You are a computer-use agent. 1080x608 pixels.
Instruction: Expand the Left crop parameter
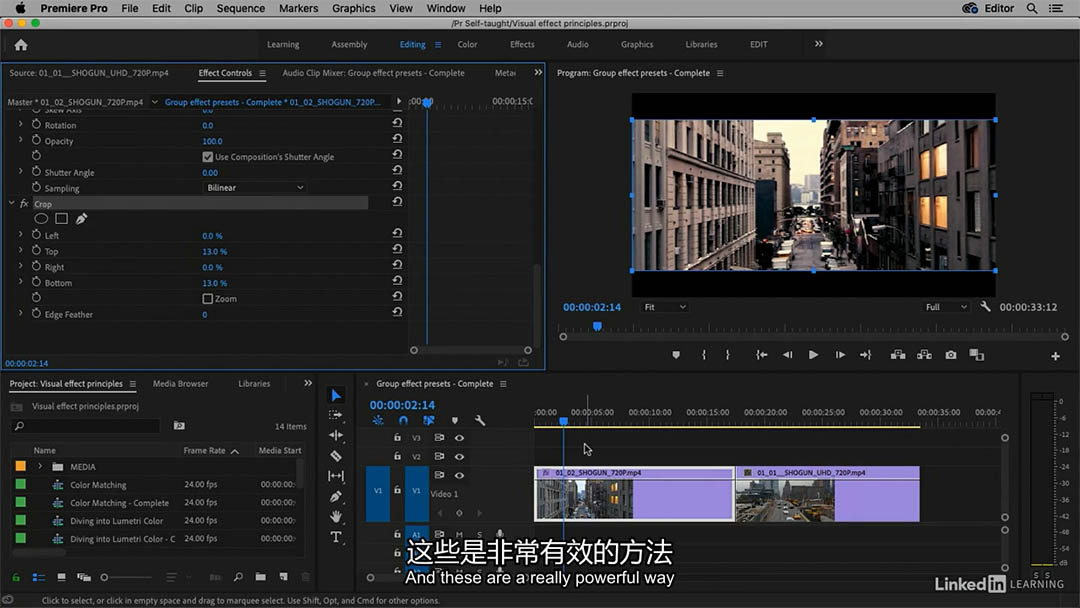[21, 235]
